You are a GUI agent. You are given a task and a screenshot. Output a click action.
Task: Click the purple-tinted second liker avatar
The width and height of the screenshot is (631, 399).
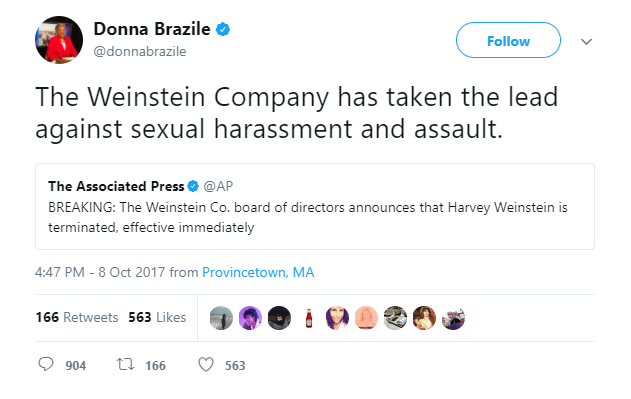point(250,318)
